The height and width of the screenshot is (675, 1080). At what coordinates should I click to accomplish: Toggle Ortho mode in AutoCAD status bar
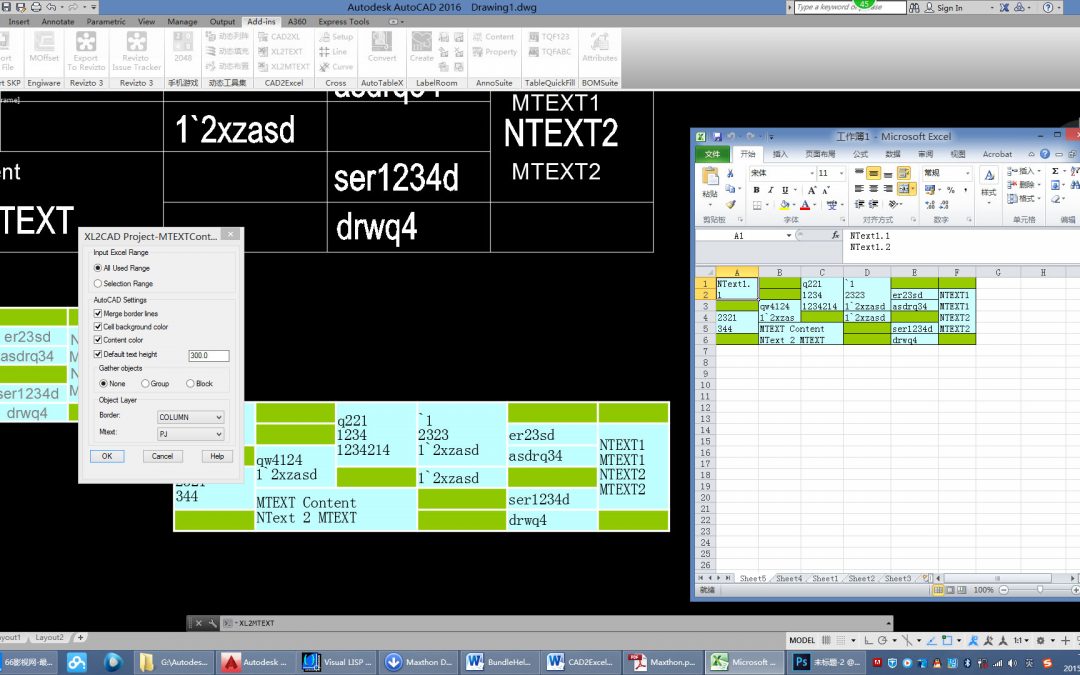pos(869,640)
